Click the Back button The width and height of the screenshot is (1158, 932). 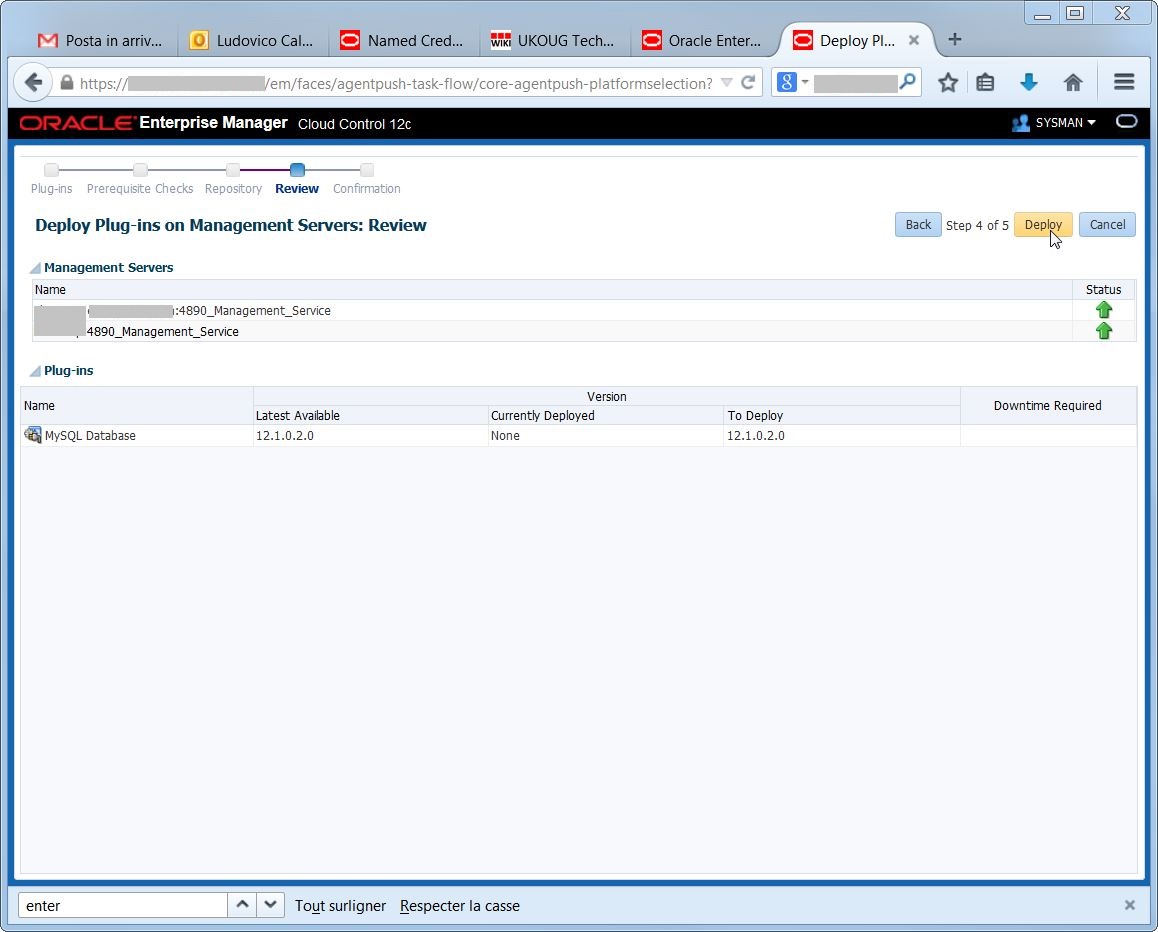pyautogui.click(x=918, y=225)
